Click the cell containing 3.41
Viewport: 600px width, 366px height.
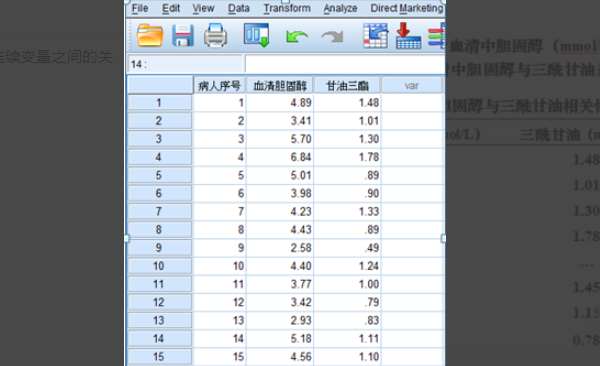[x=280, y=121]
